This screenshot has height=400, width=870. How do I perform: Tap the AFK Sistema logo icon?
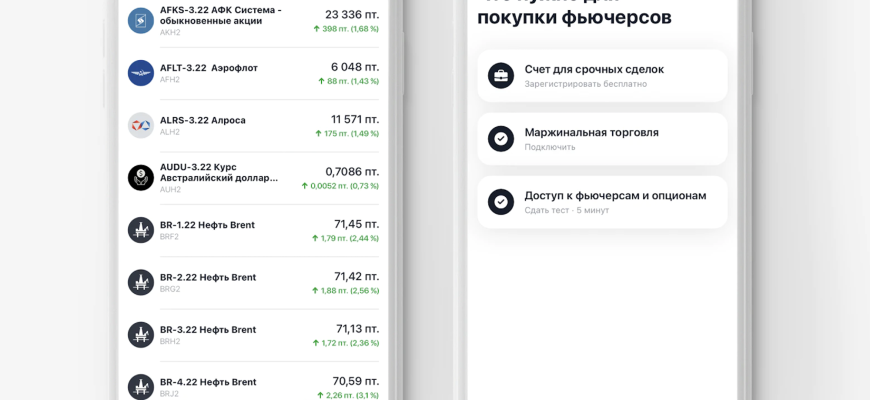tap(141, 20)
